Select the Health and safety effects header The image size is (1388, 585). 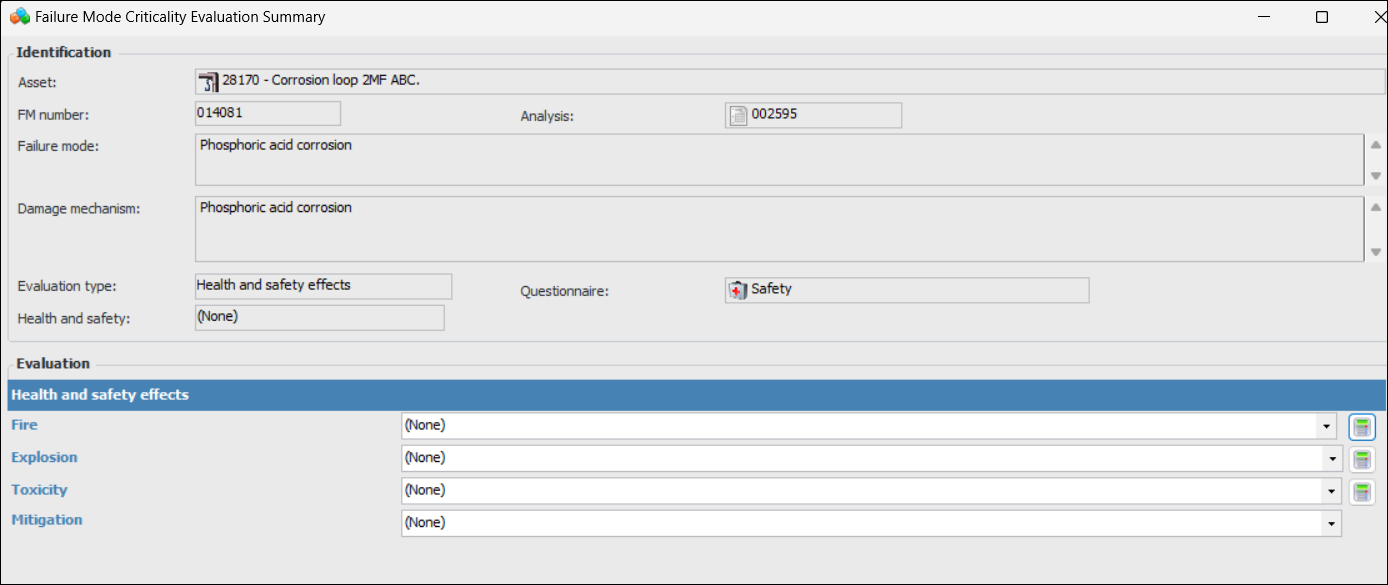click(x=100, y=395)
